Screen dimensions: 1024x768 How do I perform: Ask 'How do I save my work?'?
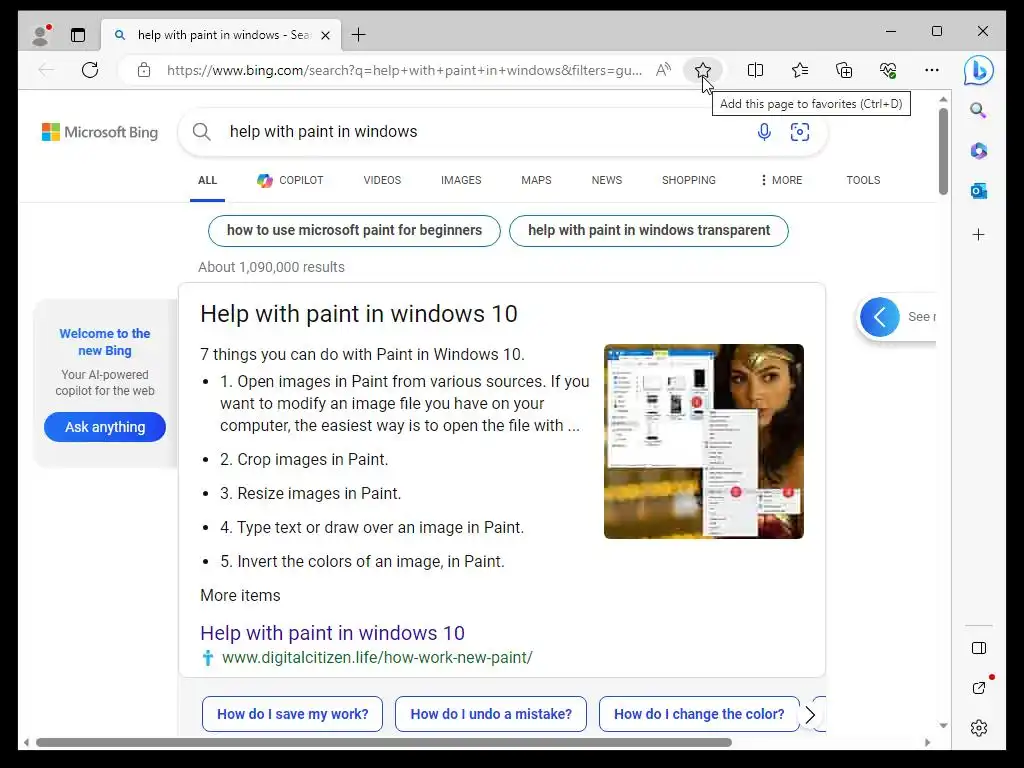(x=293, y=714)
